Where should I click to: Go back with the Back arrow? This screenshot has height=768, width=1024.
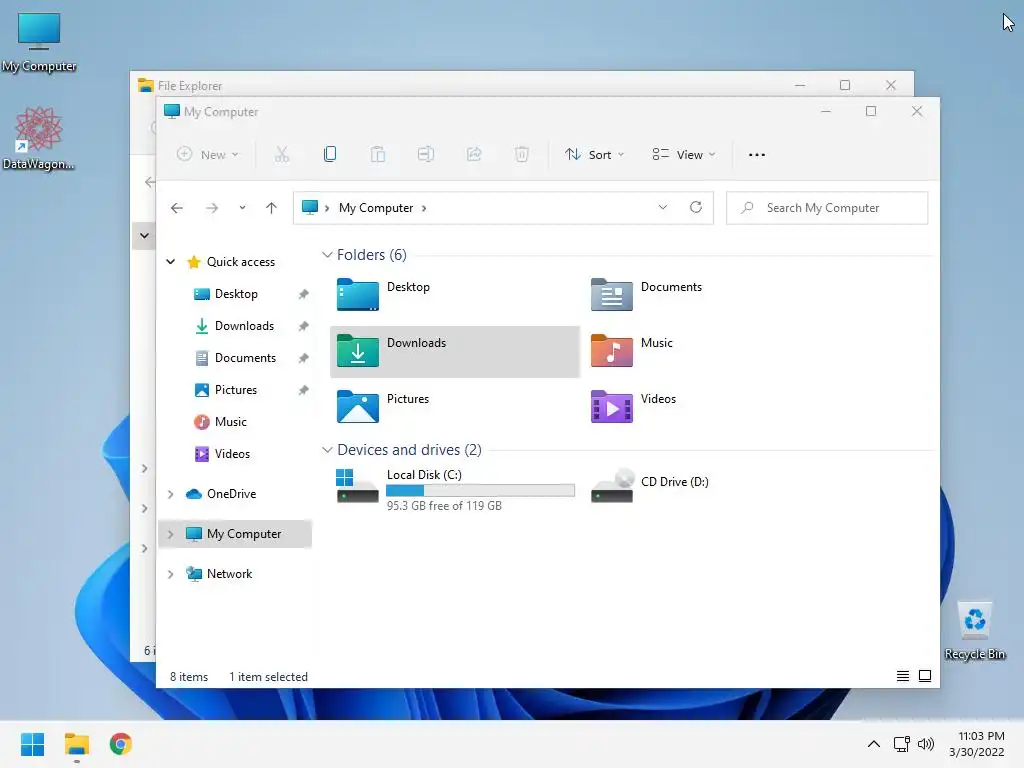pos(177,208)
